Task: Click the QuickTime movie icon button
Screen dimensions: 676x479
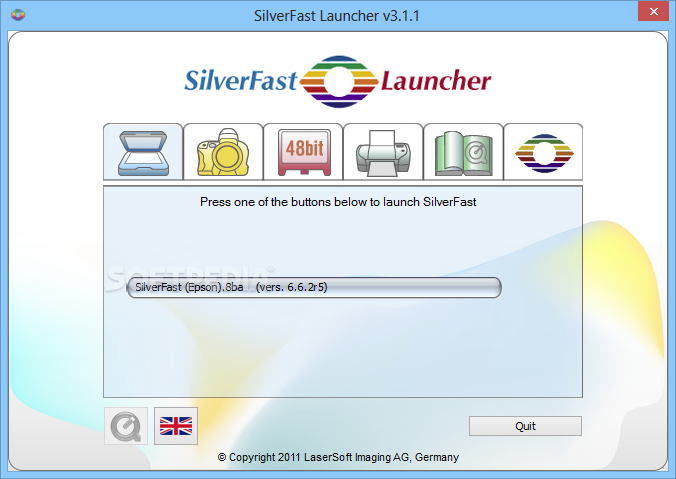Action: click(126, 426)
